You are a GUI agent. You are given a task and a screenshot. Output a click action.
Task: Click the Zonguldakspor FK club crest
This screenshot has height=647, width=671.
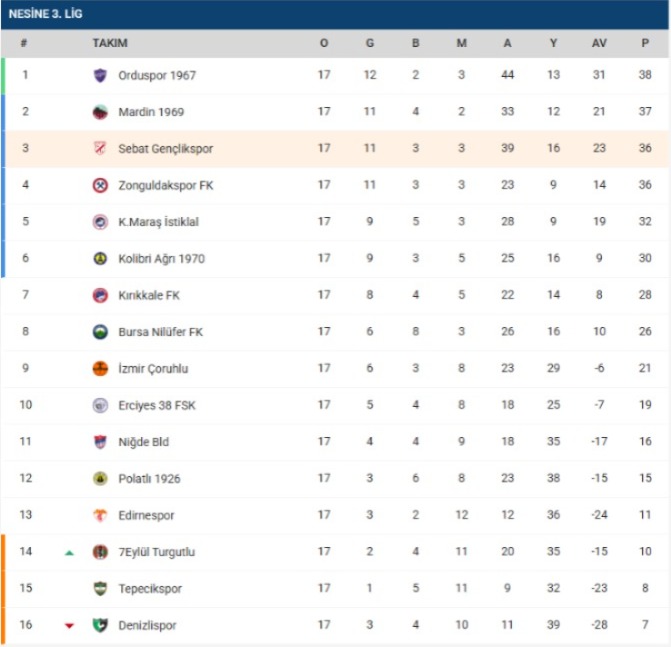pos(100,185)
